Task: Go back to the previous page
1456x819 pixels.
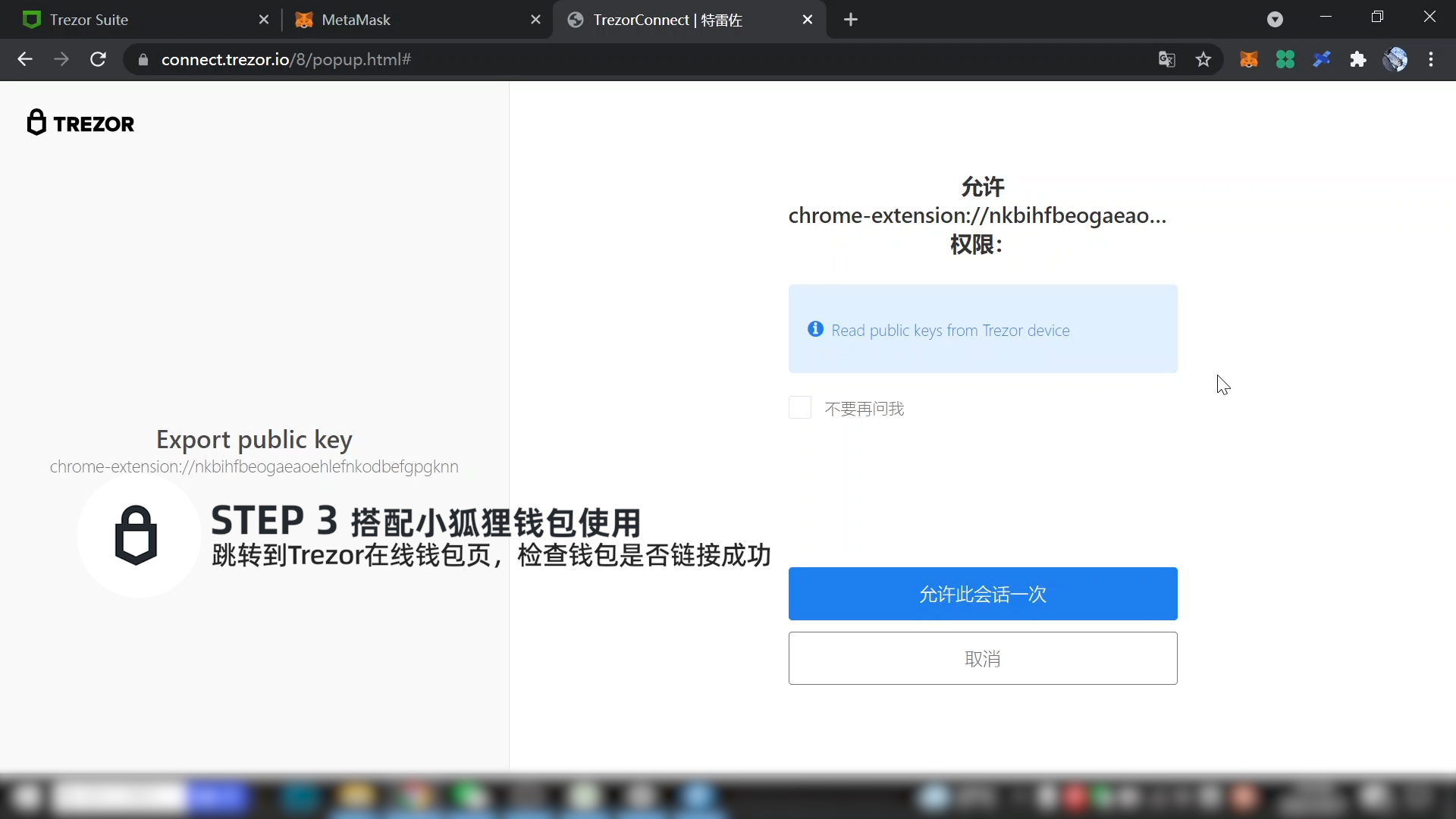Action: pos(25,59)
